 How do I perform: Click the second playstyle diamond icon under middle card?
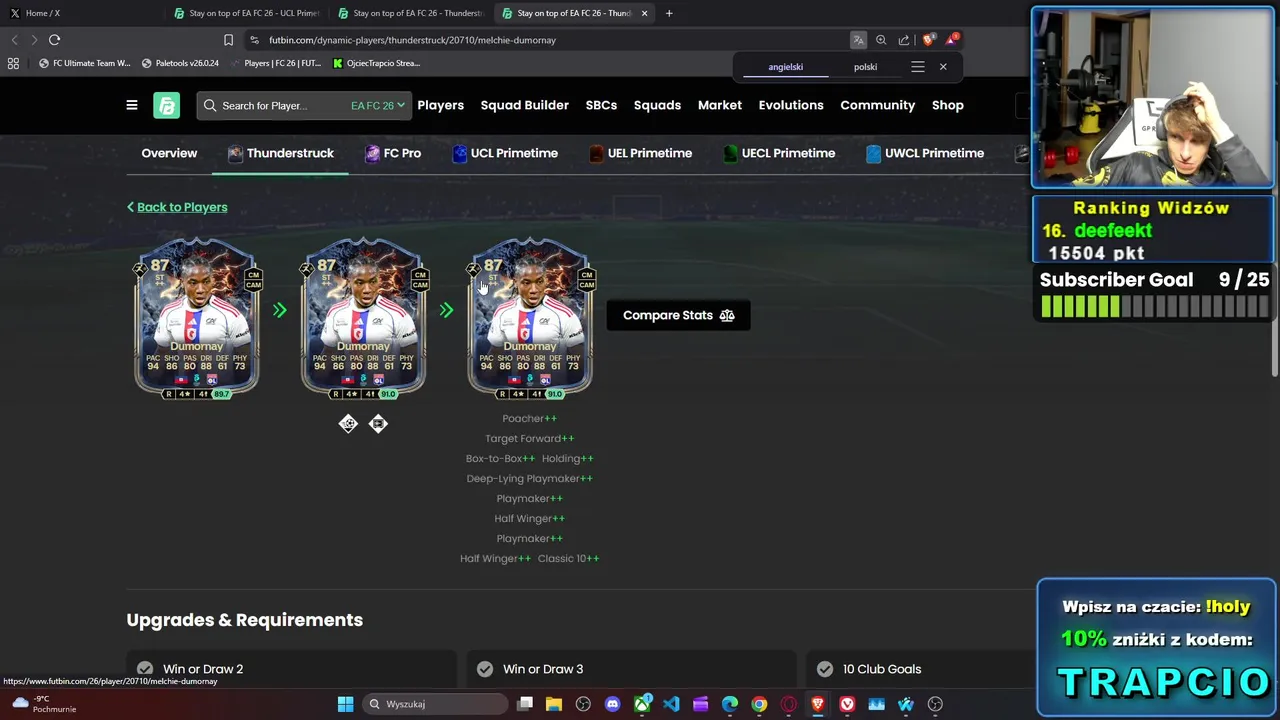378,424
